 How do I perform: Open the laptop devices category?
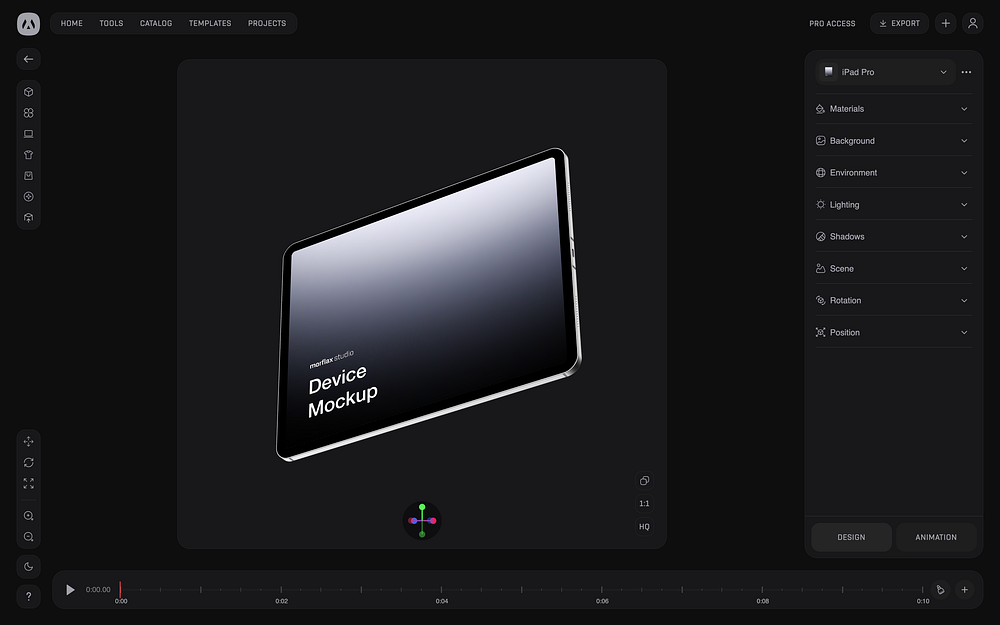coord(28,134)
